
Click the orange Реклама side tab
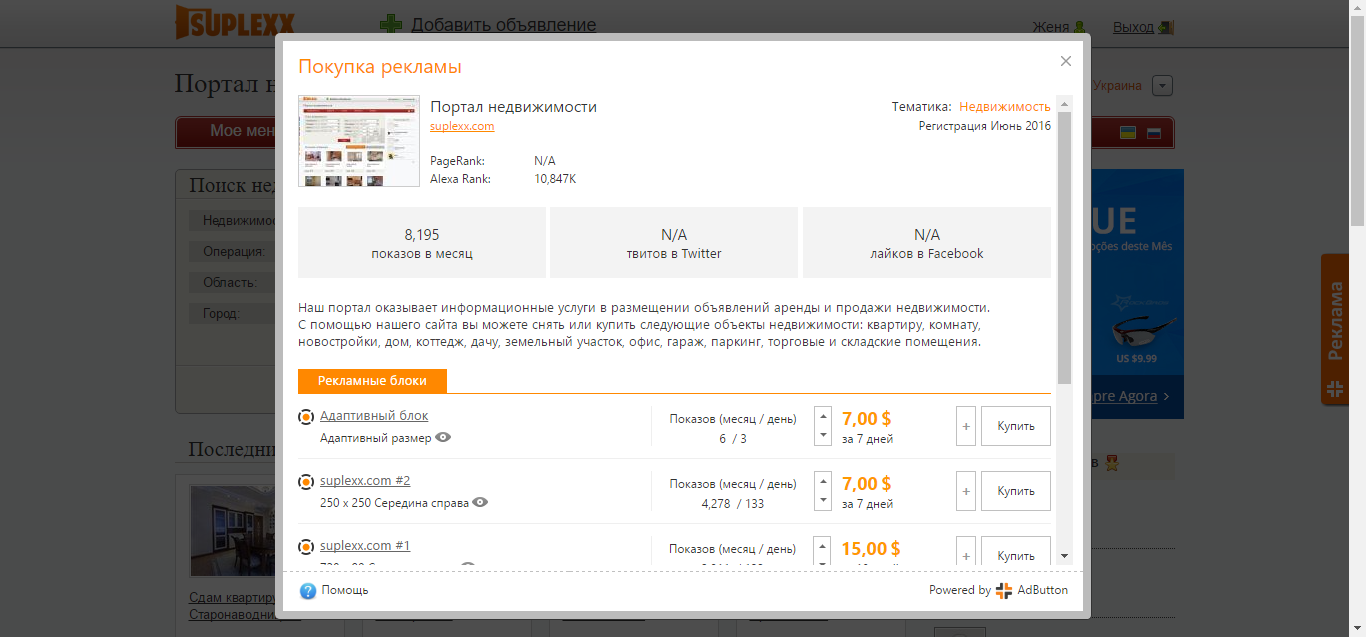coord(1335,330)
